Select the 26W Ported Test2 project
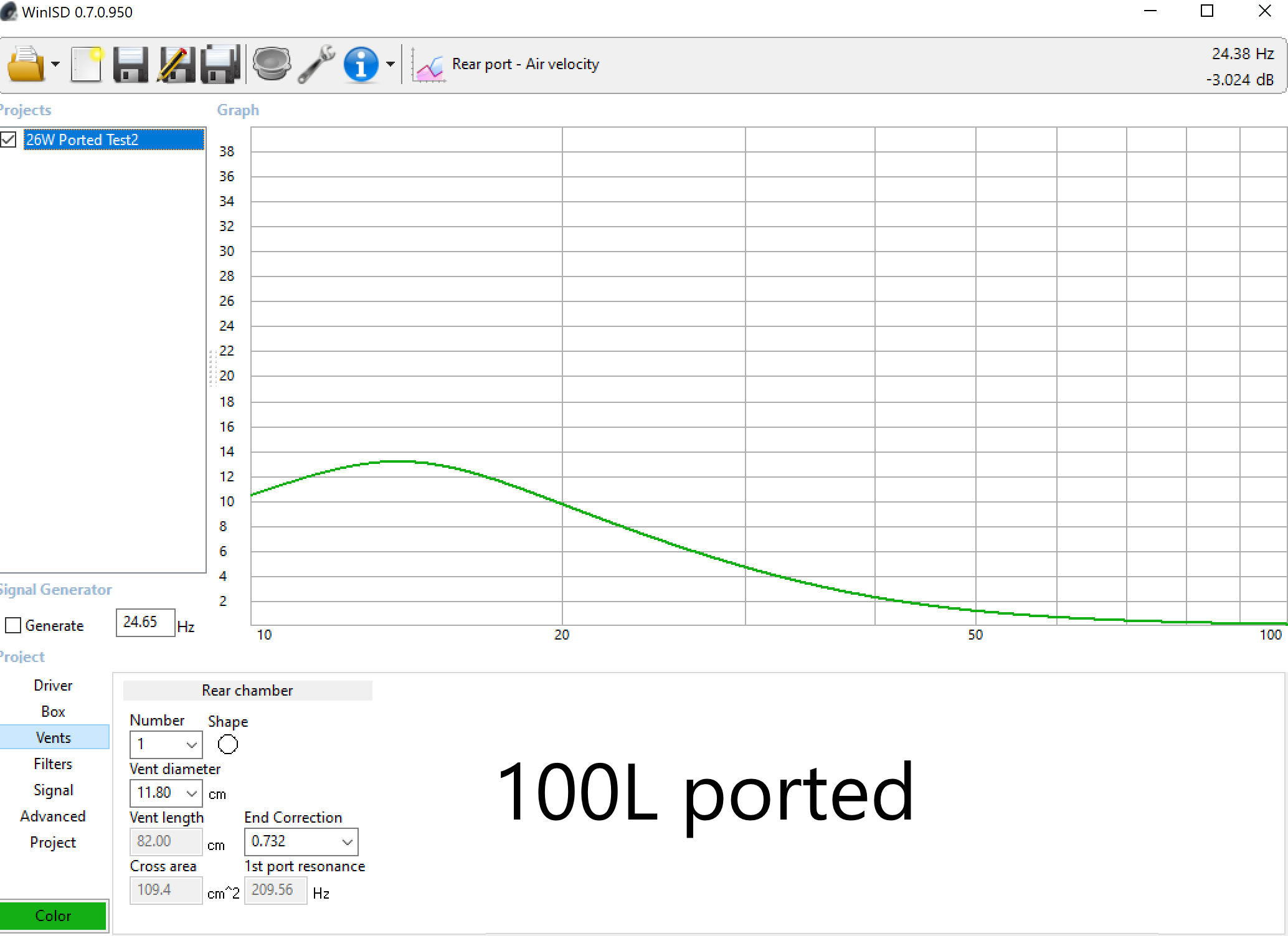Viewport: 1288px width, 936px height. (114, 139)
